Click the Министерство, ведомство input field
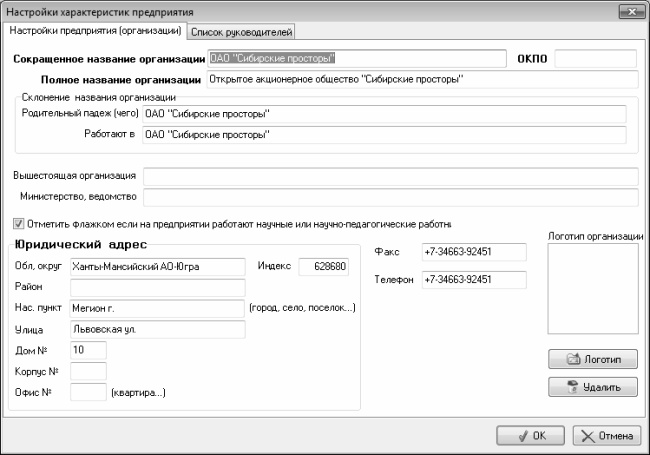The height and width of the screenshot is (455, 650). click(390, 195)
